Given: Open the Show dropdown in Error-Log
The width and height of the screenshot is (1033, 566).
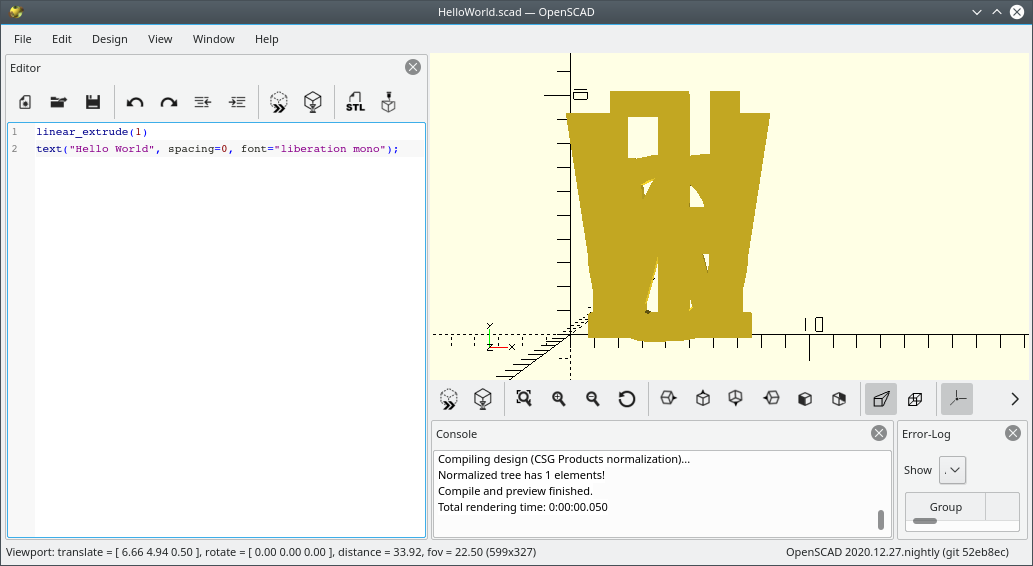Looking at the screenshot, I should click(x=952, y=470).
